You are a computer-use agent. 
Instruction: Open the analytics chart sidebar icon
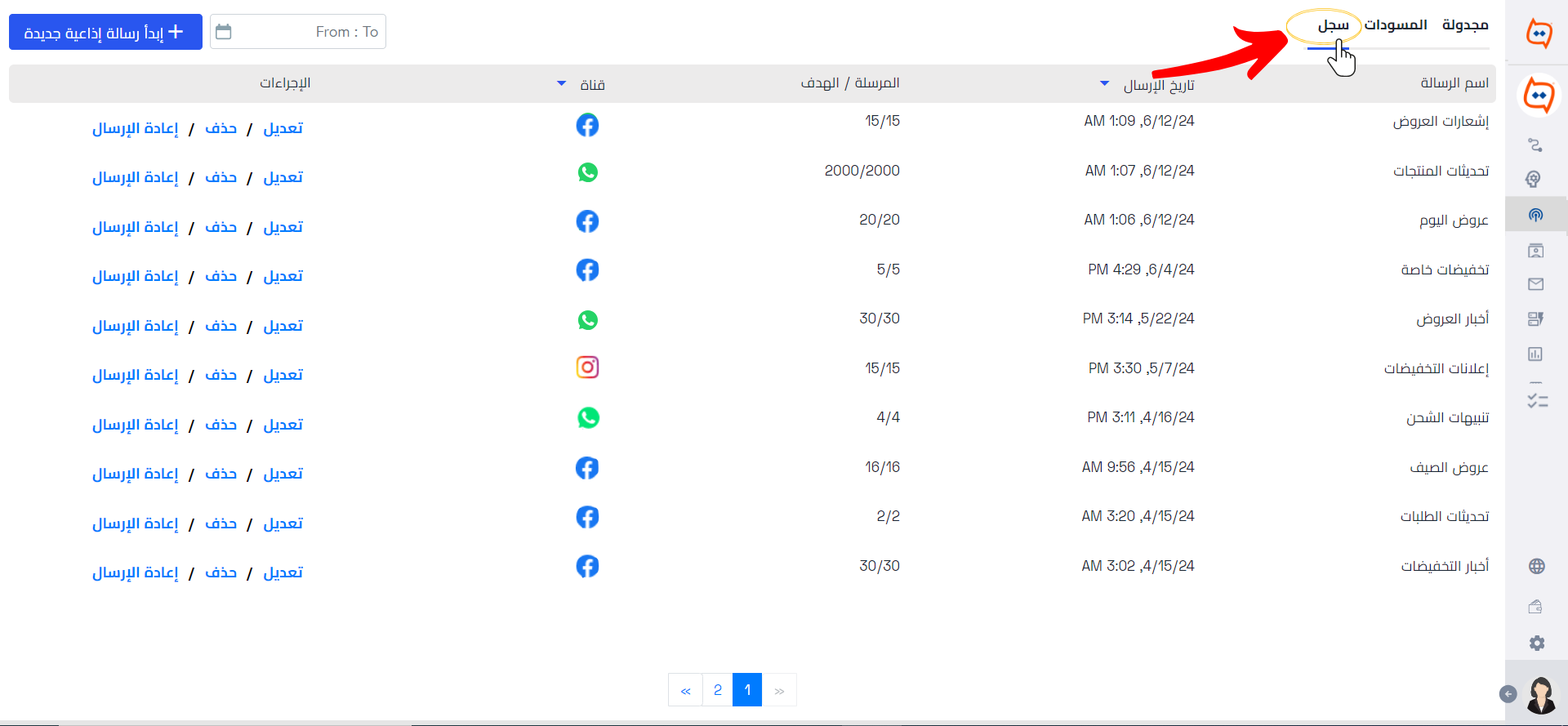[x=1535, y=354]
